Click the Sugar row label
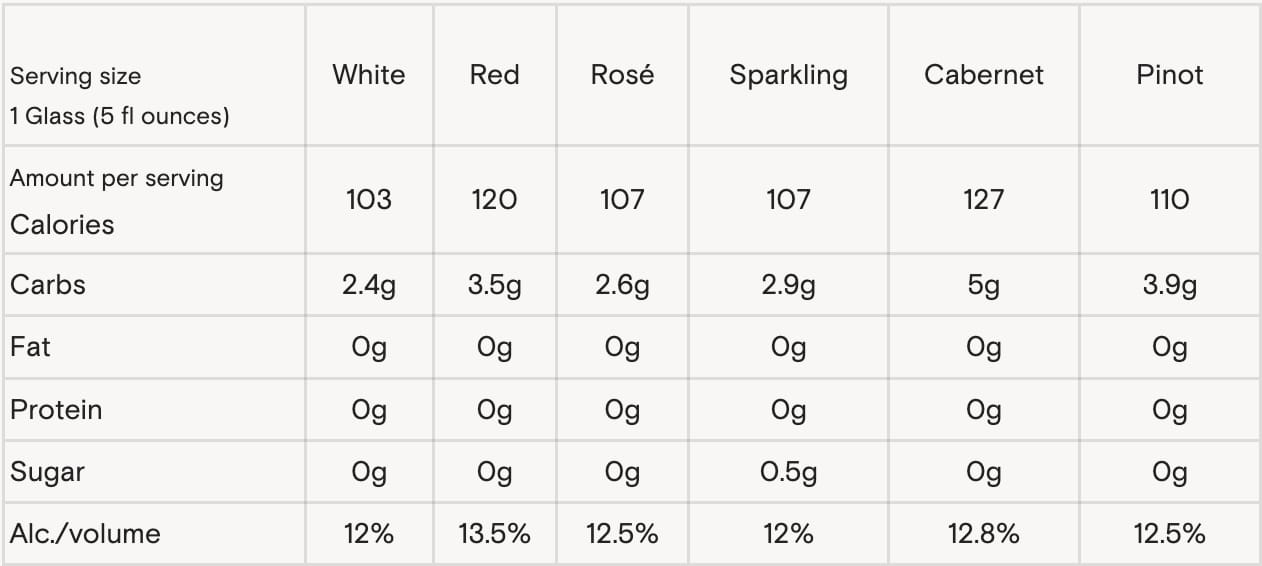Screen dimensions: 1262x566 coord(47,472)
